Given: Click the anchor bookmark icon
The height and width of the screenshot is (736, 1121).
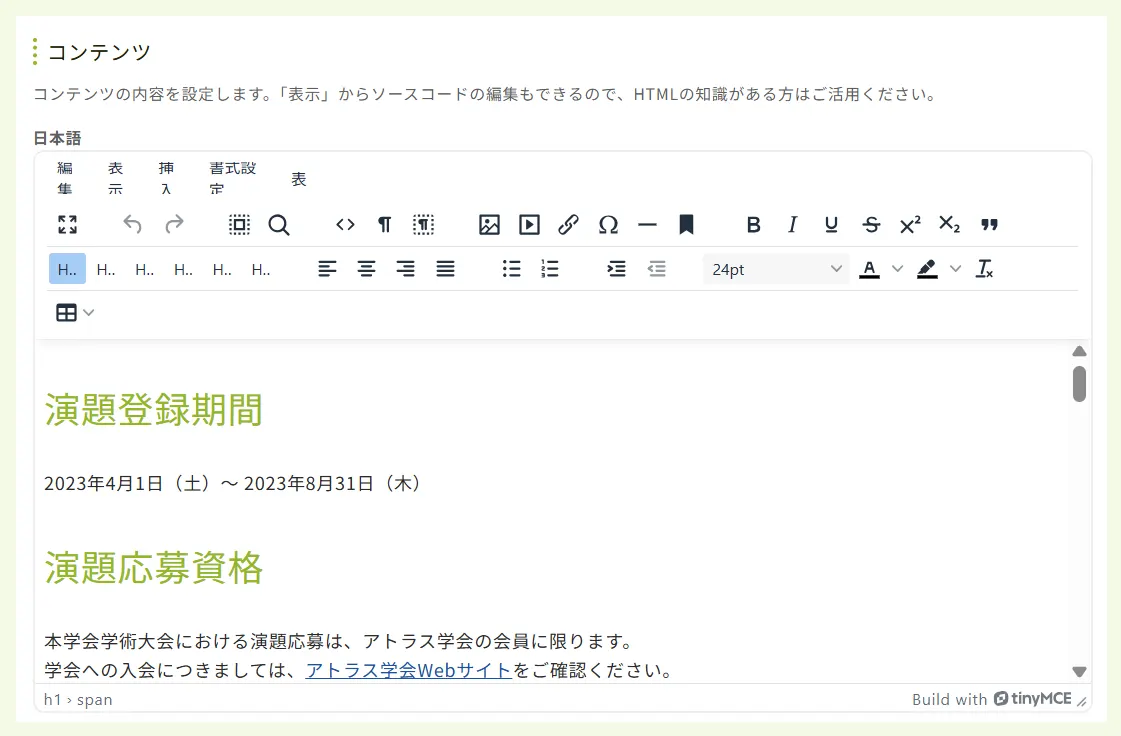Looking at the screenshot, I should [x=686, y=225].
